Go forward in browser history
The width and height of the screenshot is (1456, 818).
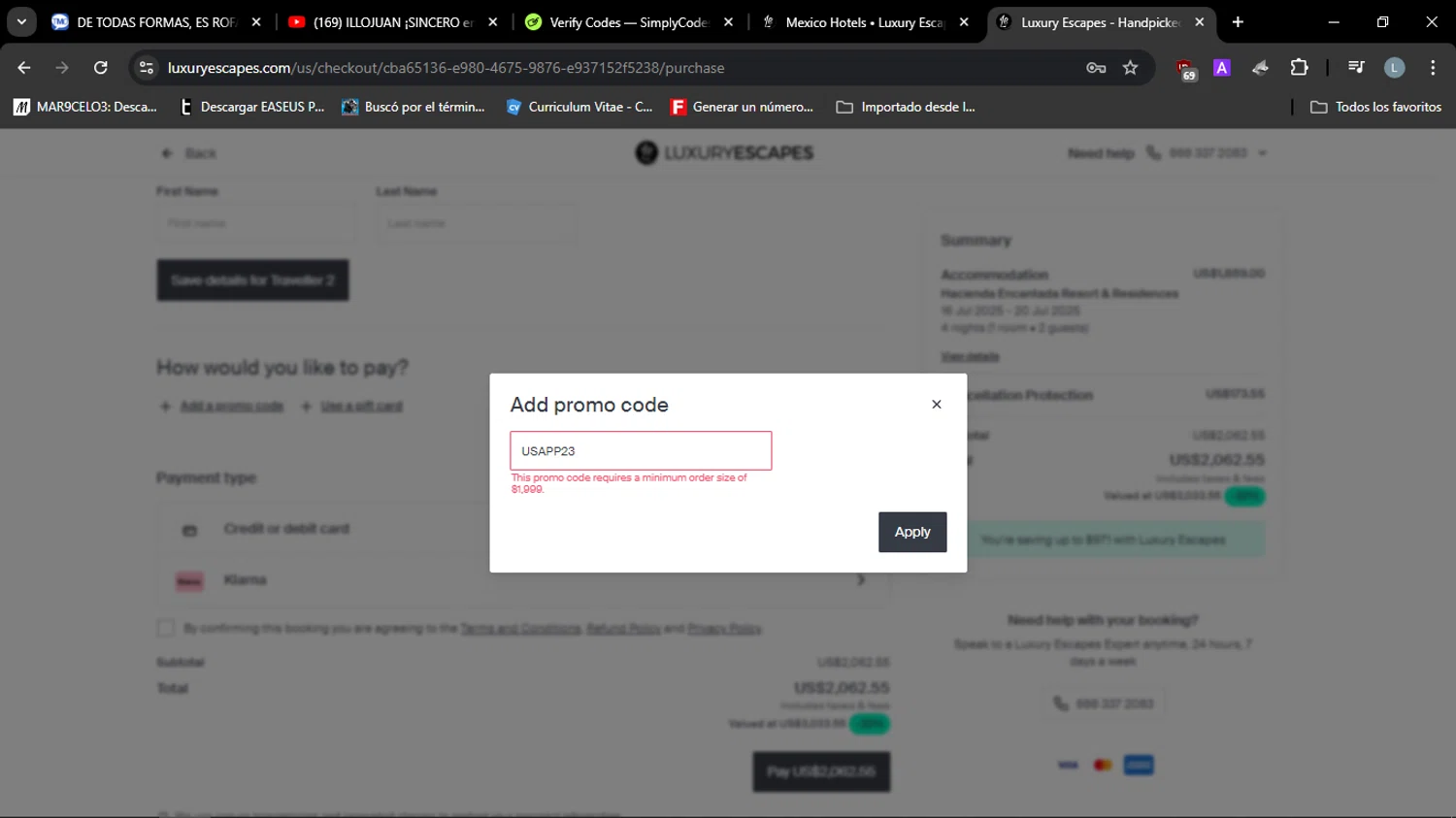pos(62,68)
